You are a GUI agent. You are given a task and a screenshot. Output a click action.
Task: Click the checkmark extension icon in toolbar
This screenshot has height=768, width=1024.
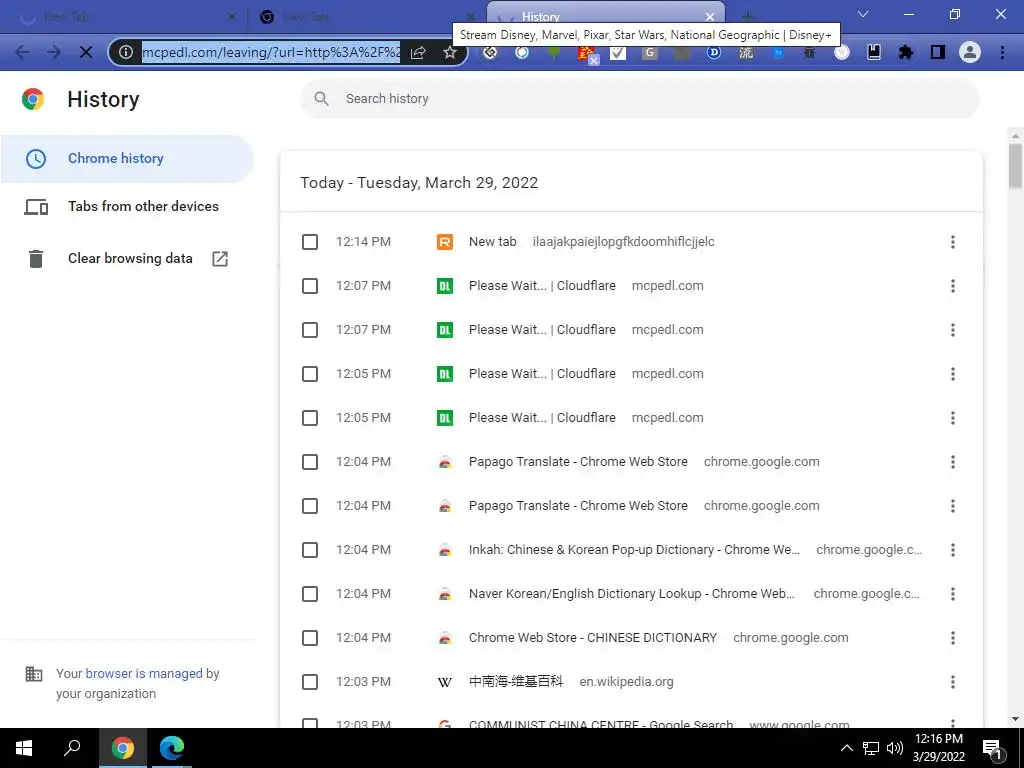pos(618,52)
